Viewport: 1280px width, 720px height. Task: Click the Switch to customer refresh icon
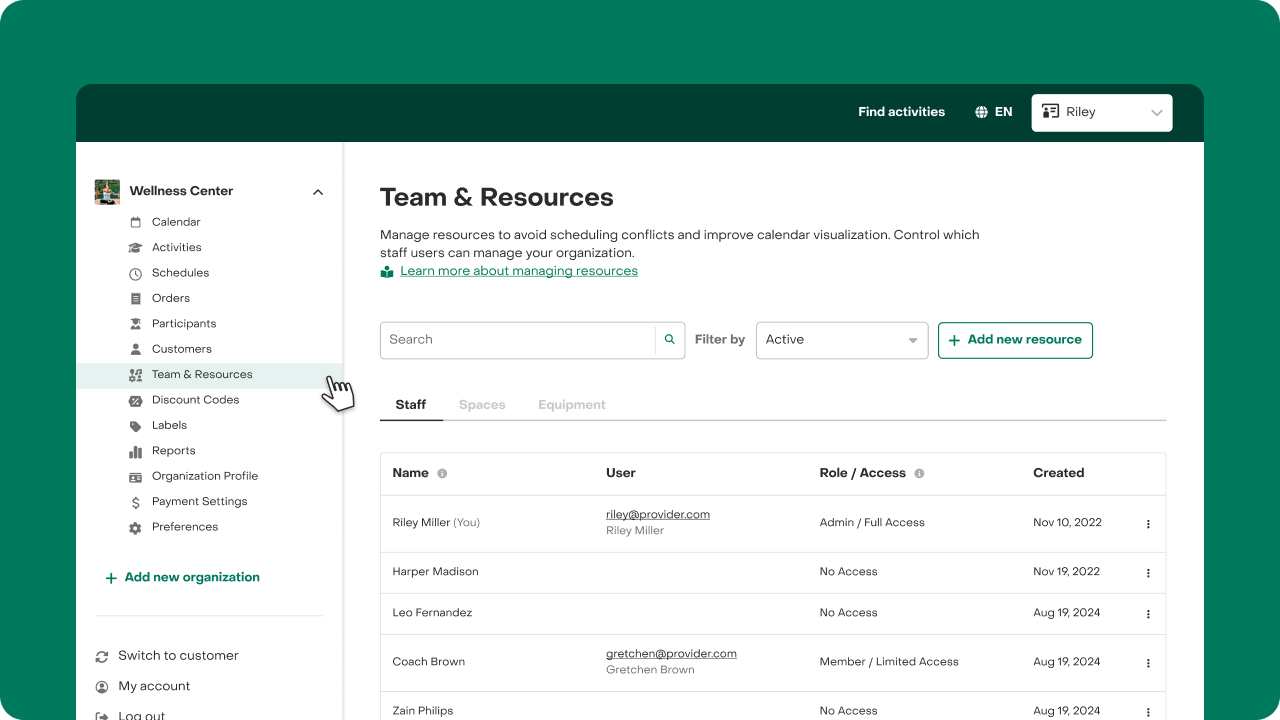tap(102, 657)
